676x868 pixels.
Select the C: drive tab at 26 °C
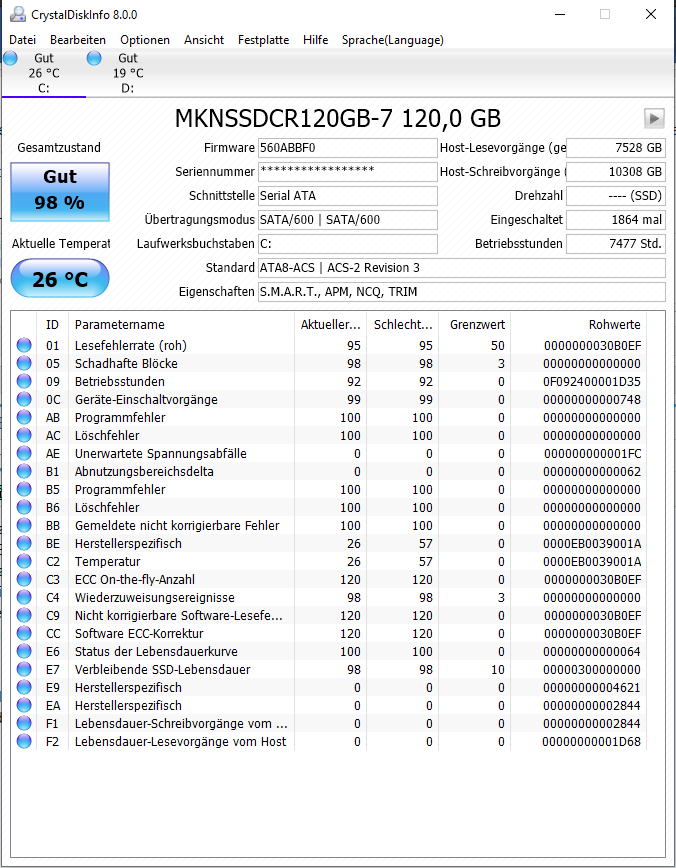point(44,73)
